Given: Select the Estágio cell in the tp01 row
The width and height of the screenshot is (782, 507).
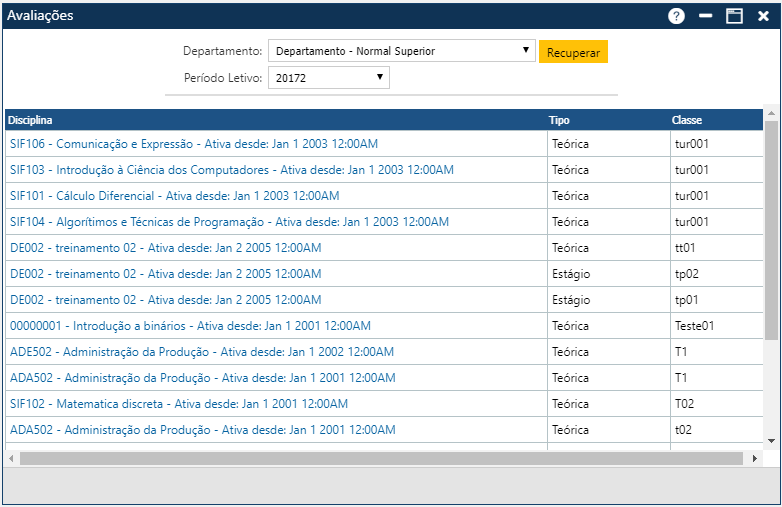Looking at the screenshot, I should [x=608, y=299].
